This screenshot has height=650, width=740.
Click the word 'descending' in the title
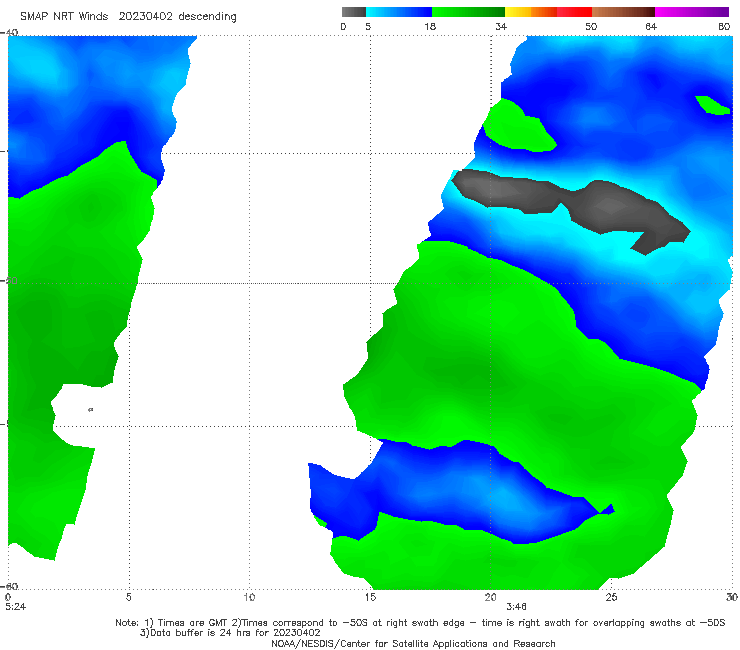point(208,17)
